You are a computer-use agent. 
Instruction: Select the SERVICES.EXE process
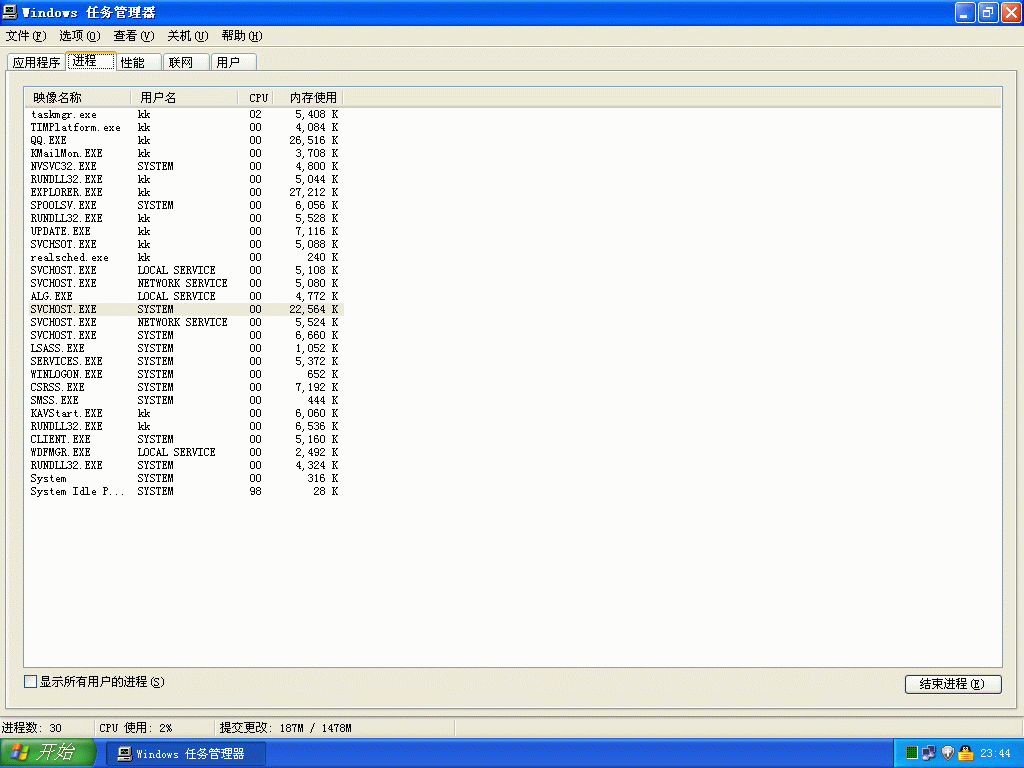click(184, 361)
